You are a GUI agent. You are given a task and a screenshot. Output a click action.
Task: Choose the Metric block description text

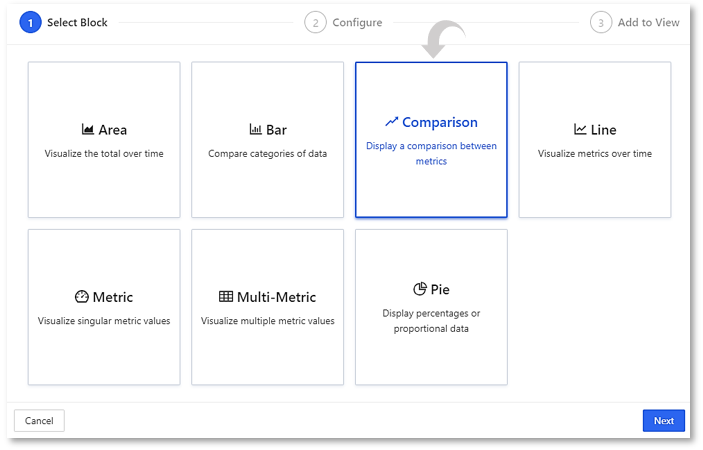click(x=104, y=321)
